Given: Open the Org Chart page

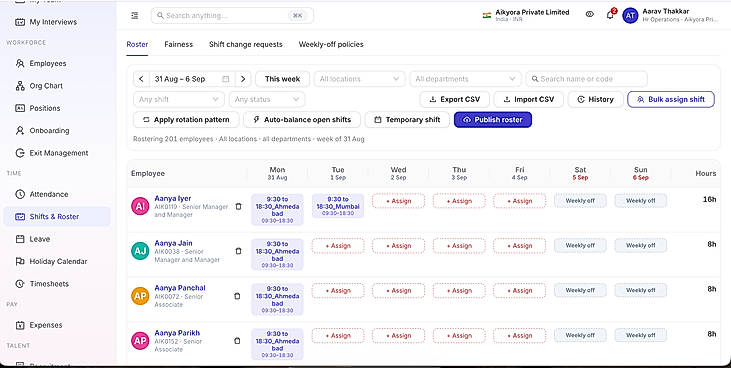Looking at the screenshot, I should (46, 86).
